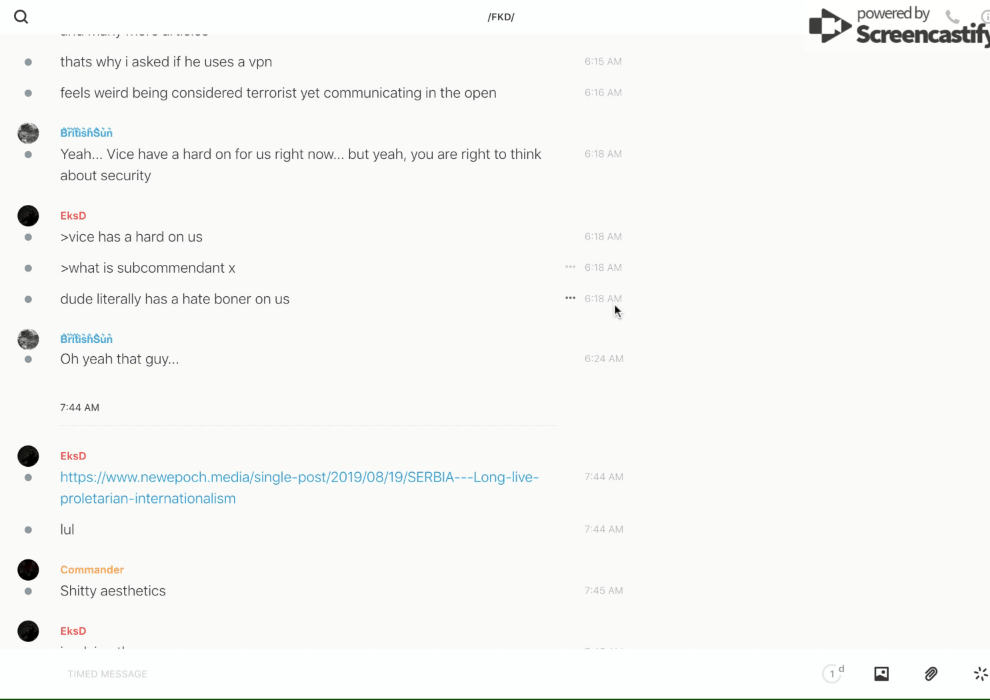Toggle the 1-day timed message timer
Viewport: 990px width, 700px height.
coord(833,674)
